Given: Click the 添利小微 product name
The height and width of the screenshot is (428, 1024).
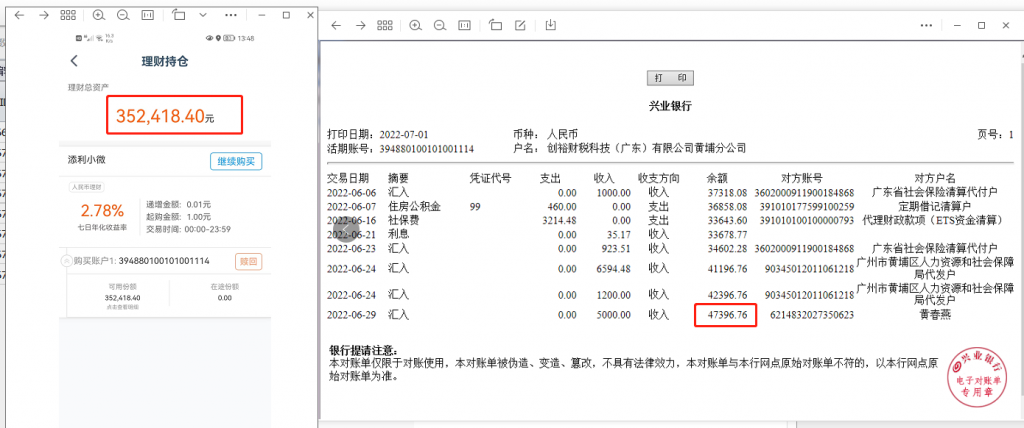Looking at the screenshot, I should [87, 159].
